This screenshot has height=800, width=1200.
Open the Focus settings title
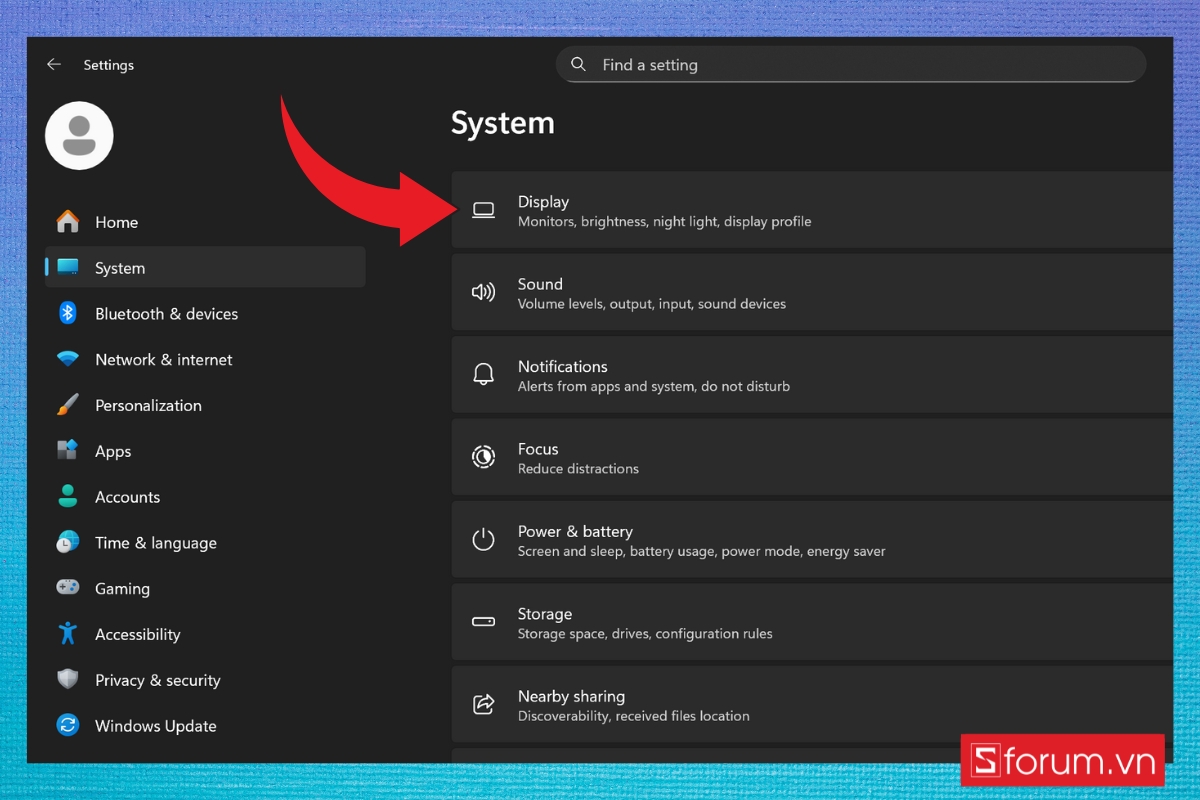click(x=538, y=449)
